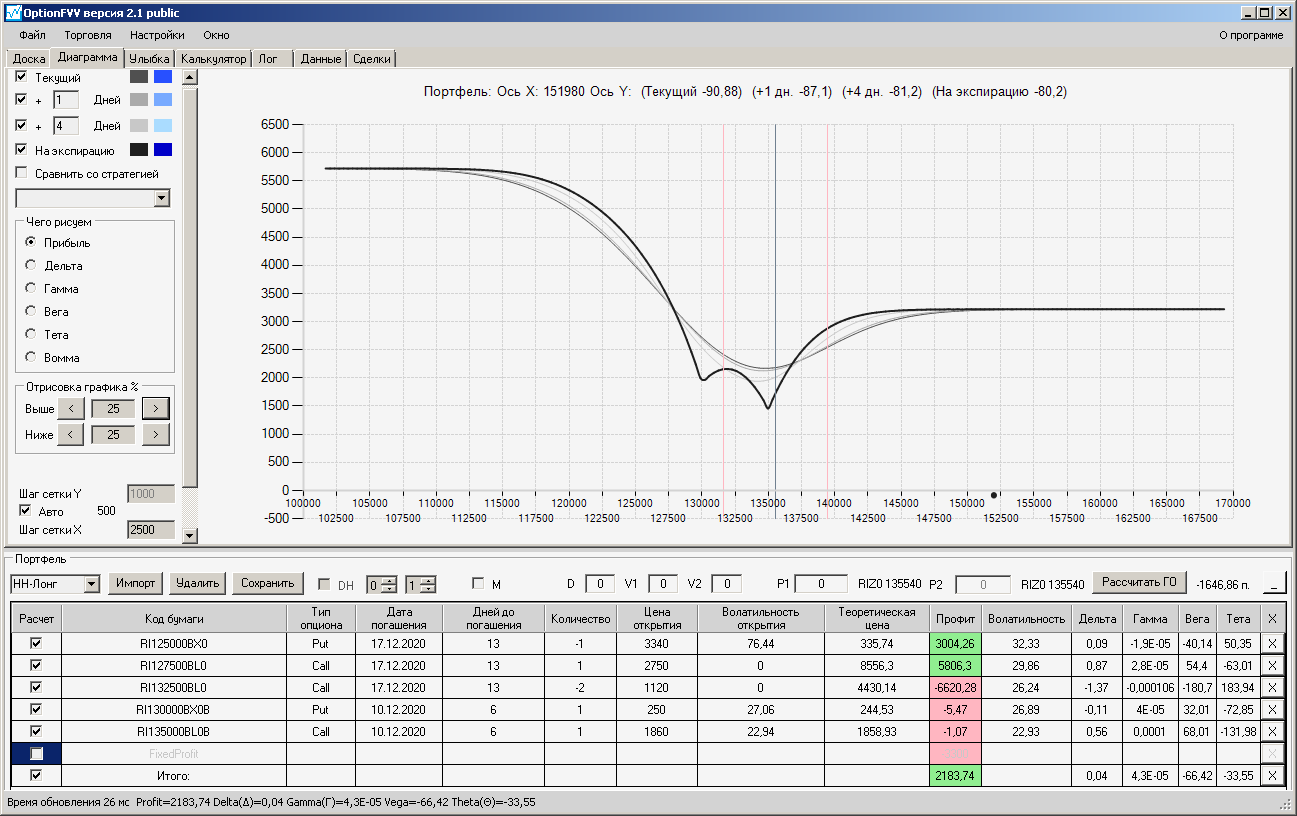Click the Удалить button
The width and height of the screenshot is (1297, 816).
click(x=197, y=583)
